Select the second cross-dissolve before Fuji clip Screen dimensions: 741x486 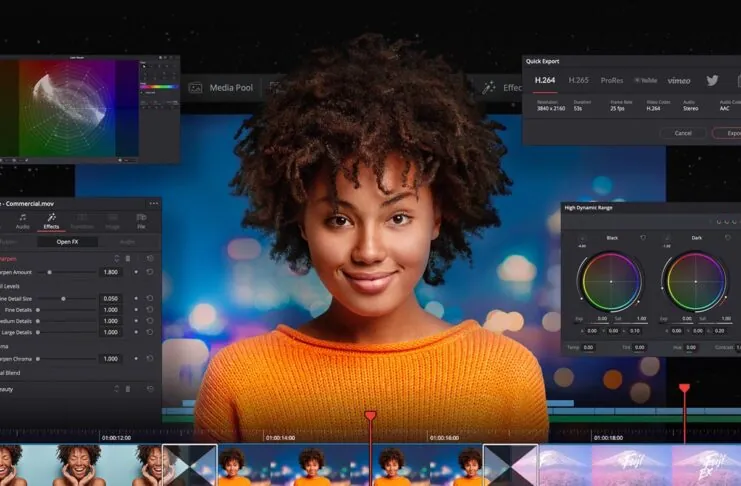510,465
